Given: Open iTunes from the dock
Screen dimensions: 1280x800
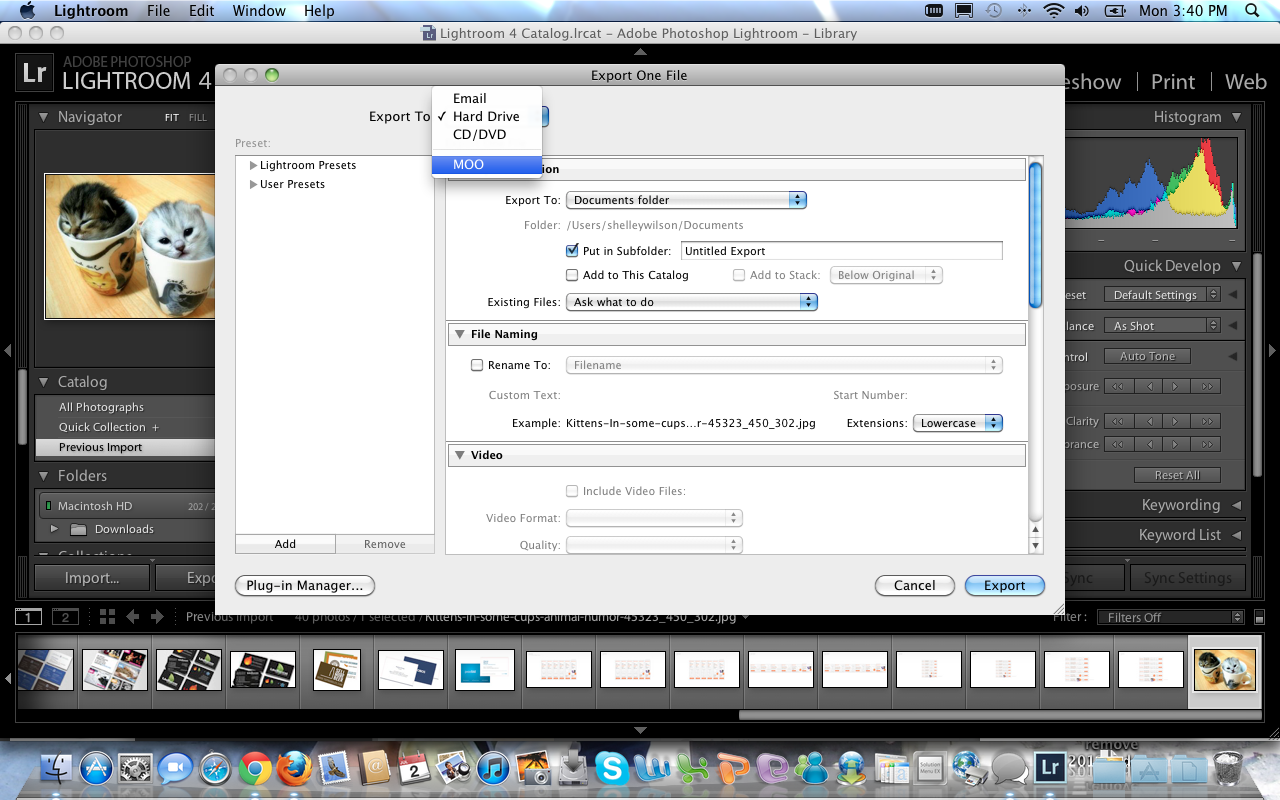Looking at the screenshot, I should pyautogui.click(x=493, y=768).
